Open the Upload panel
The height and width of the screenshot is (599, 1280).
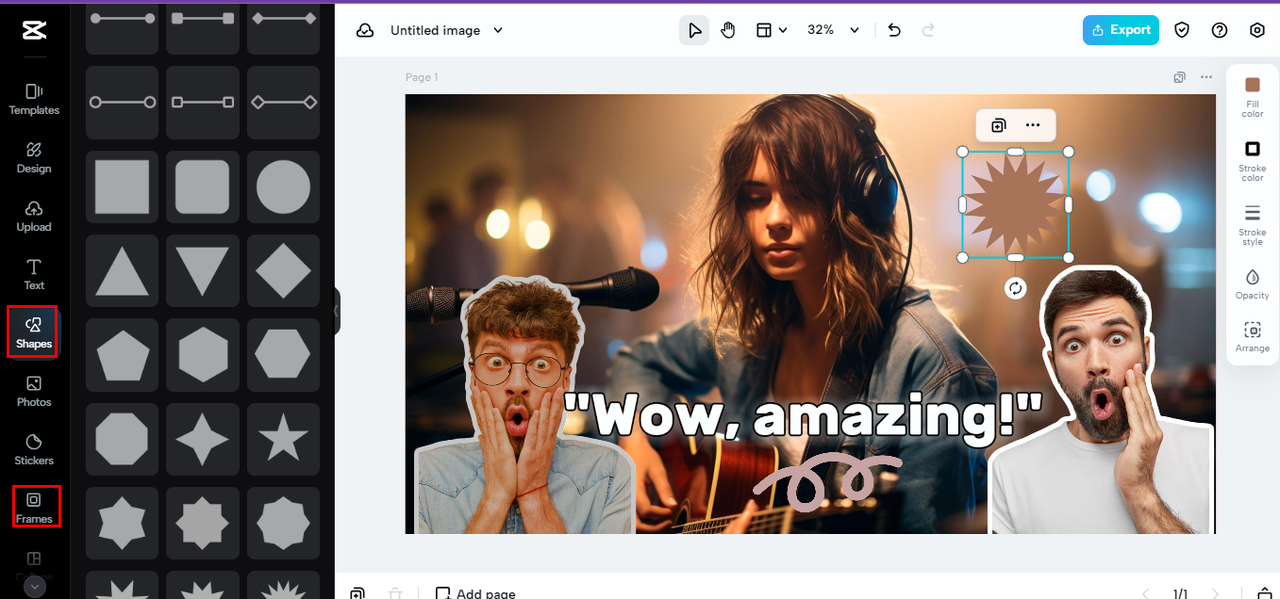34,216
